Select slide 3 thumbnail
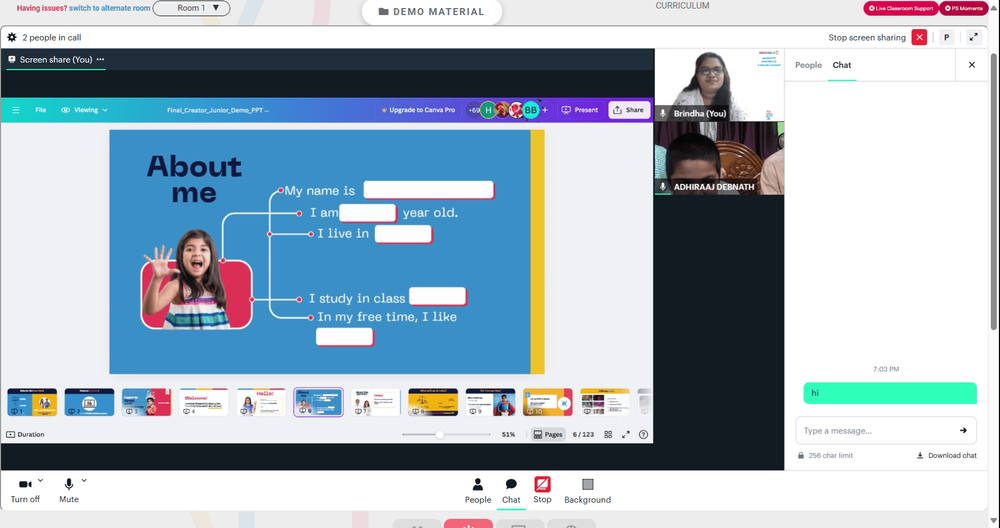 coord(147,402)
